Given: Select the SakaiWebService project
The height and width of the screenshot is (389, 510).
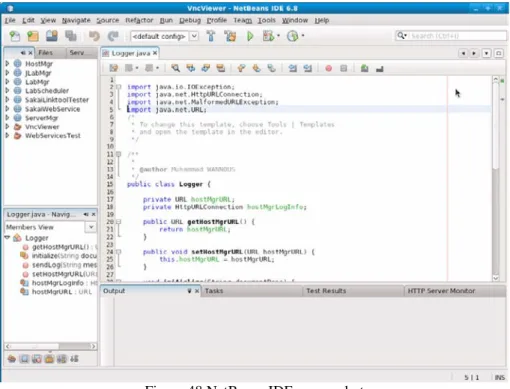Looking at the screenshot, I should pyautogui.click(x=52, y=109).
